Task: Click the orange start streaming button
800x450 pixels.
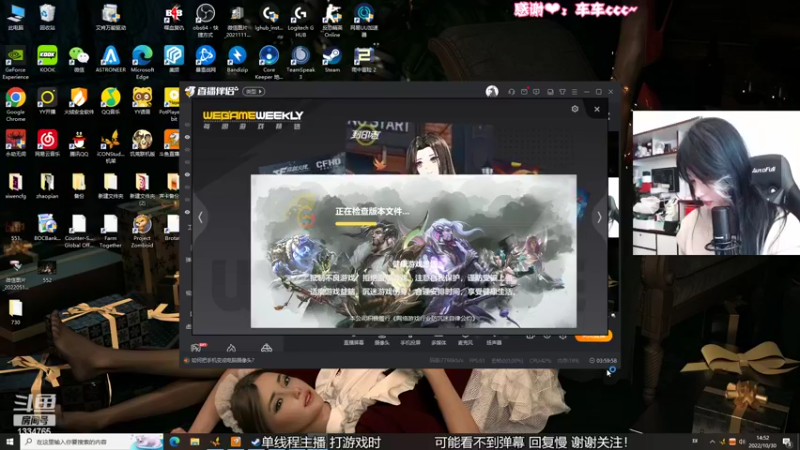Action: tap(593, 336)
